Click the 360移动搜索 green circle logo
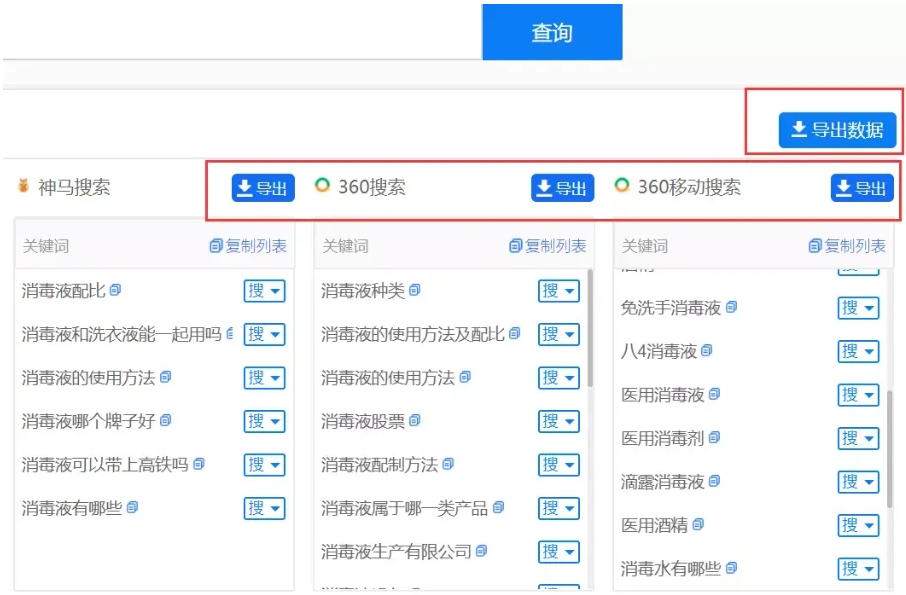The image size is (906, 595). click(x=622, y=185)
